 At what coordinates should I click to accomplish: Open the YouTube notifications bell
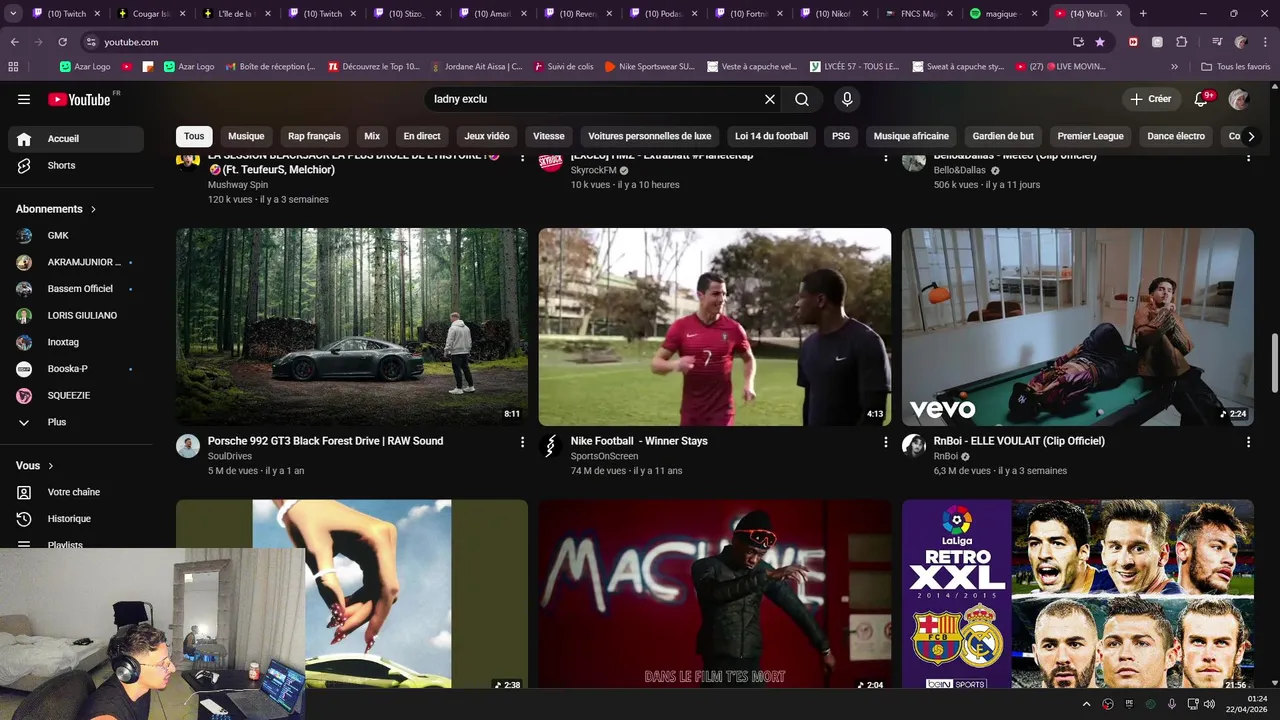coord(1201,99)
